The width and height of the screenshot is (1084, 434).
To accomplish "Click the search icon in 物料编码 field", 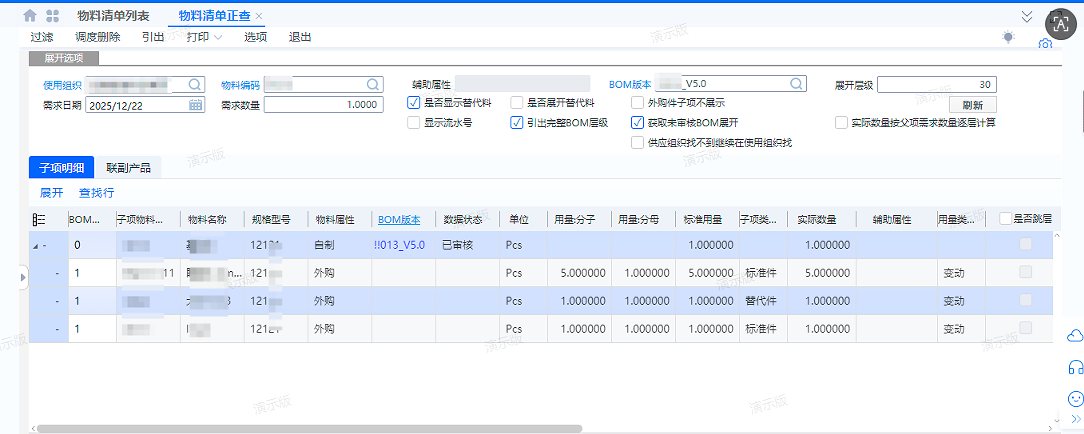I will point(373,84).
